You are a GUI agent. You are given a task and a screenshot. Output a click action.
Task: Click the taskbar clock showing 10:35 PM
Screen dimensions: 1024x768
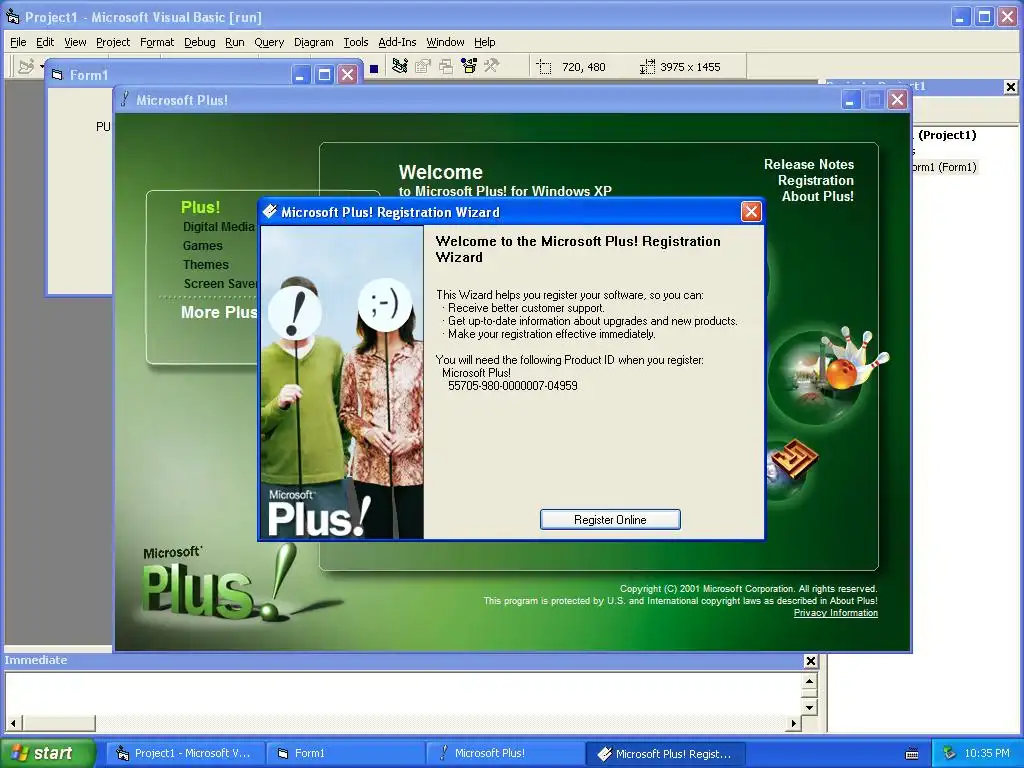coord(987,753)
